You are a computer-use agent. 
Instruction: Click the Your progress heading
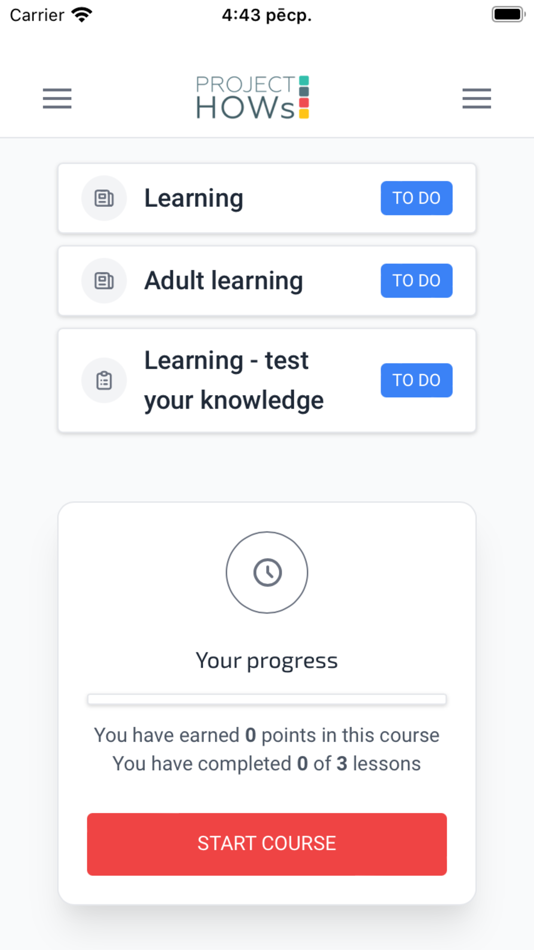click(267, 660)
